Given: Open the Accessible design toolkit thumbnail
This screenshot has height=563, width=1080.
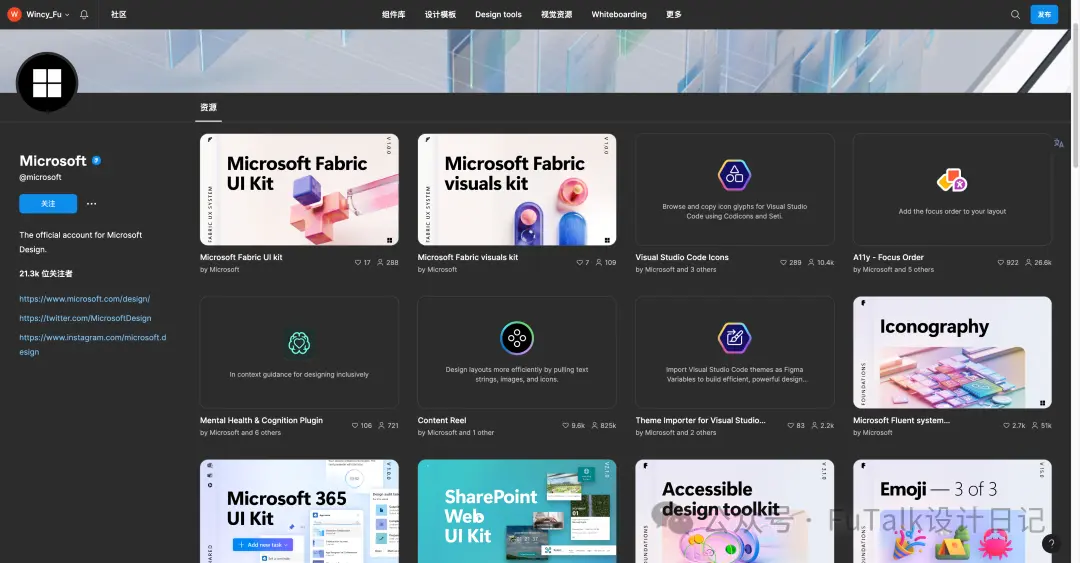Looking at the screenshot, I should click(734, 511).
